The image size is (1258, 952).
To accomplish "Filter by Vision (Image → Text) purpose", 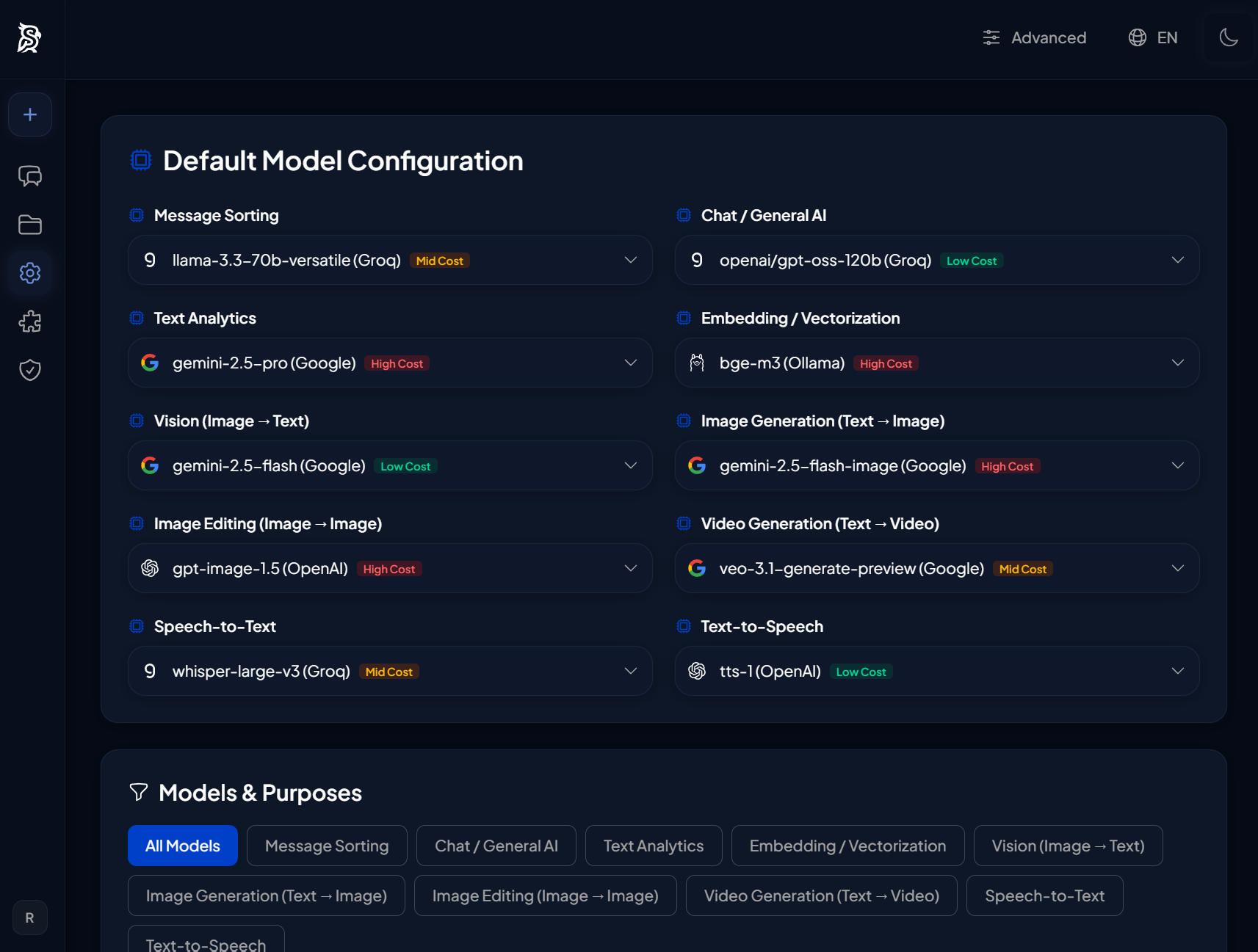I will pos(1069,846).
